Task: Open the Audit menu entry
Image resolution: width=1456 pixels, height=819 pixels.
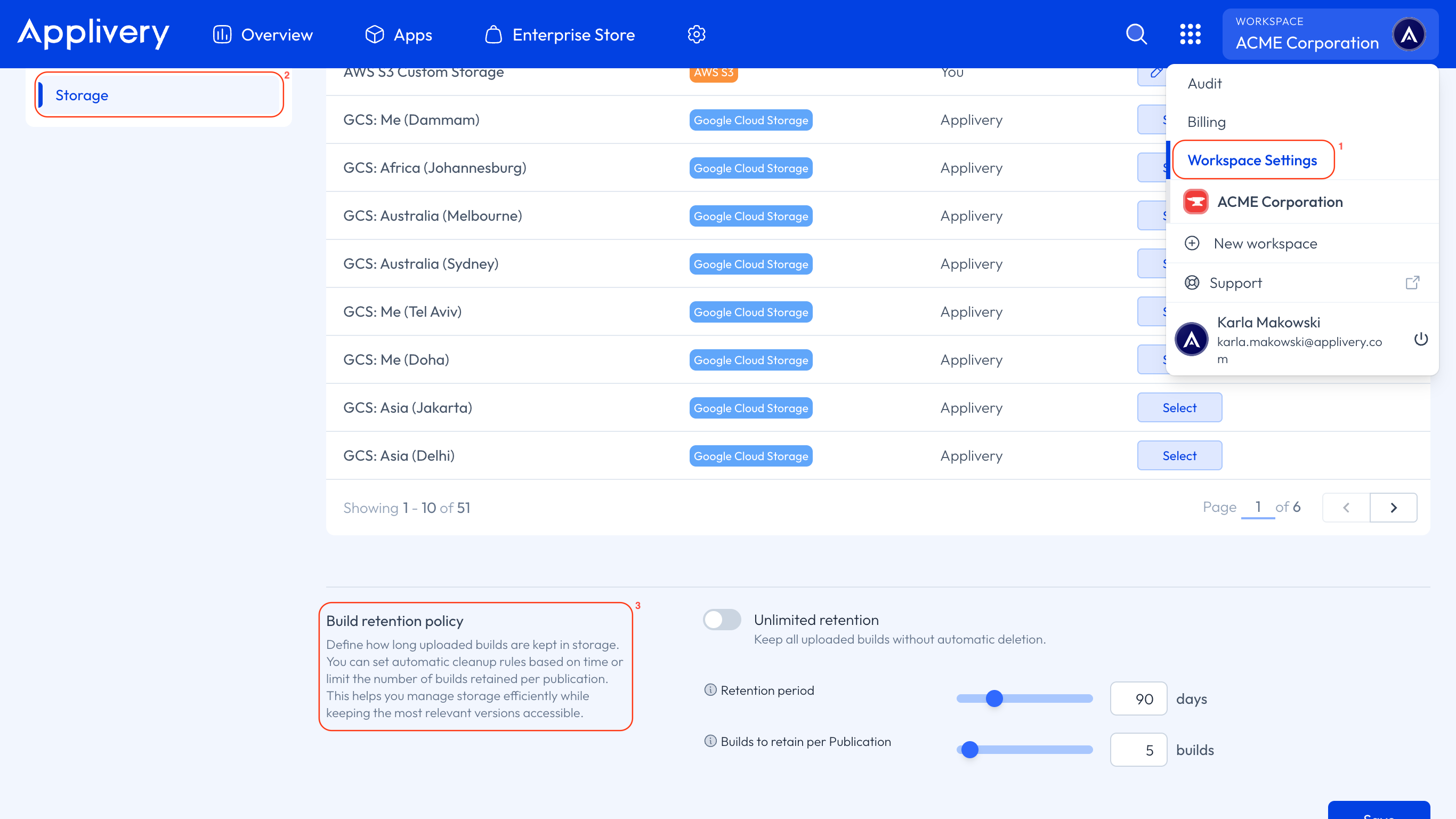Action: 1204,84
